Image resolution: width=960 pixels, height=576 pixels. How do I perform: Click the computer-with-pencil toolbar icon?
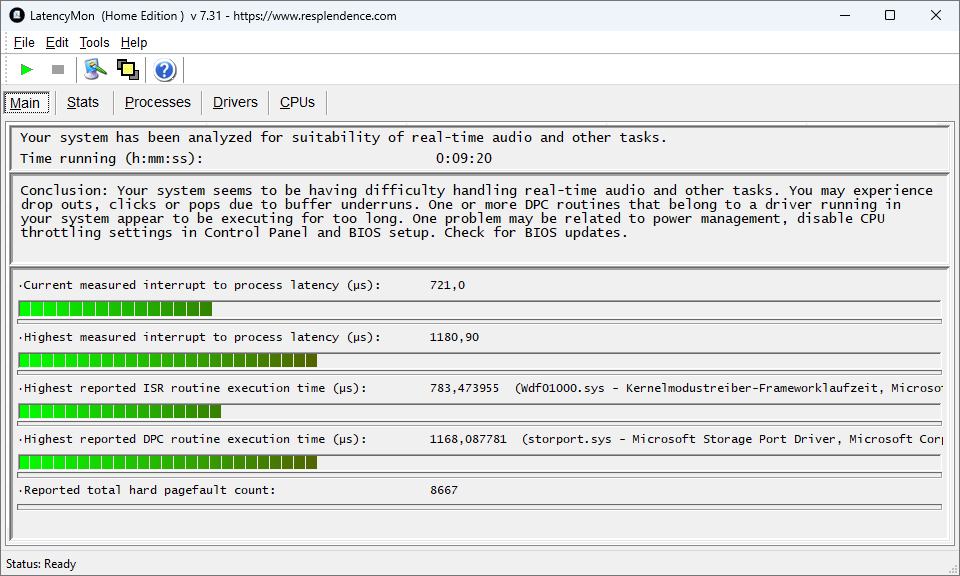pyautogui.click(x=95, y=70)
